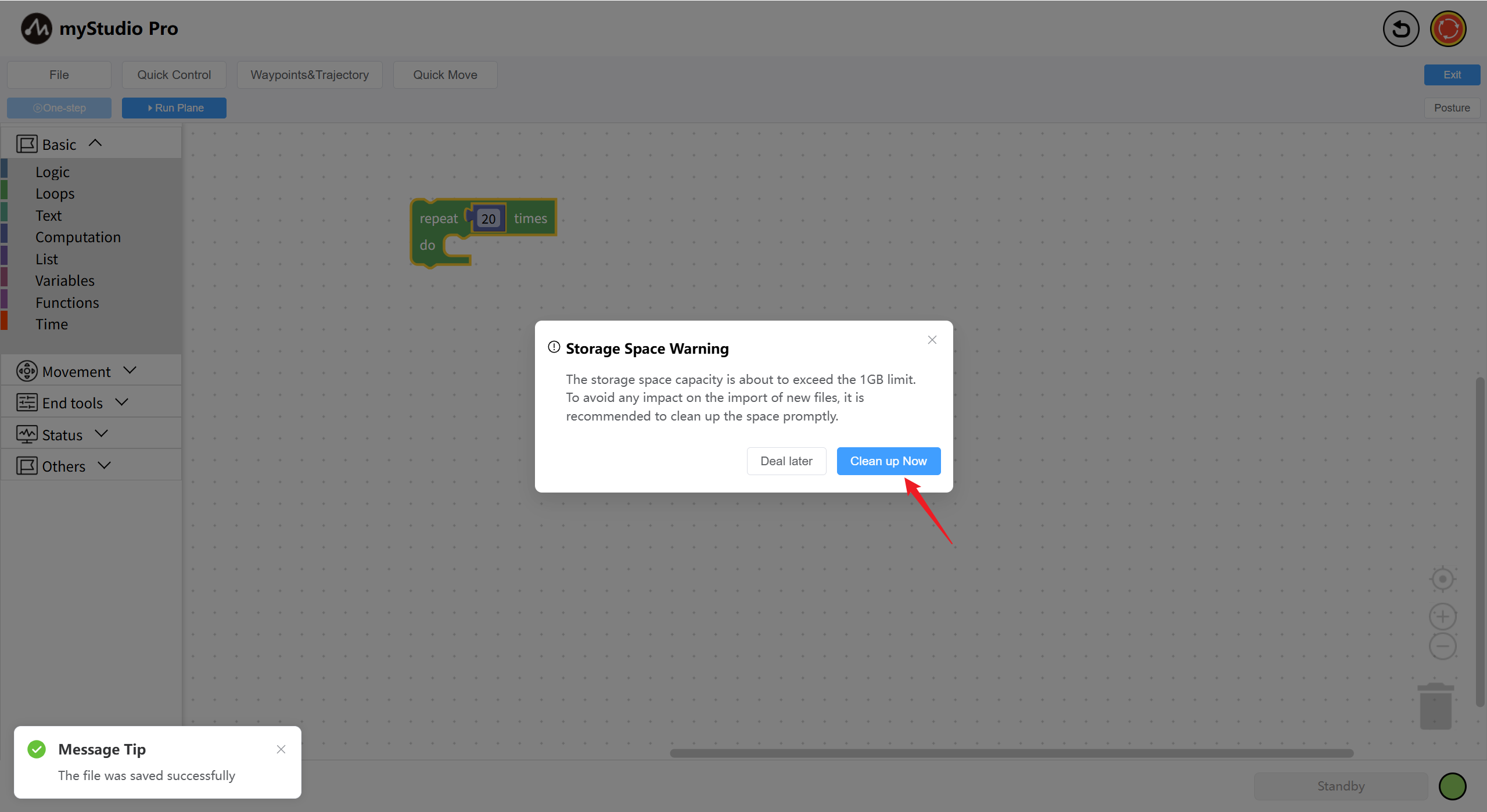Collapse the Basic category
1487x812 pixels.
click(60, 144)
